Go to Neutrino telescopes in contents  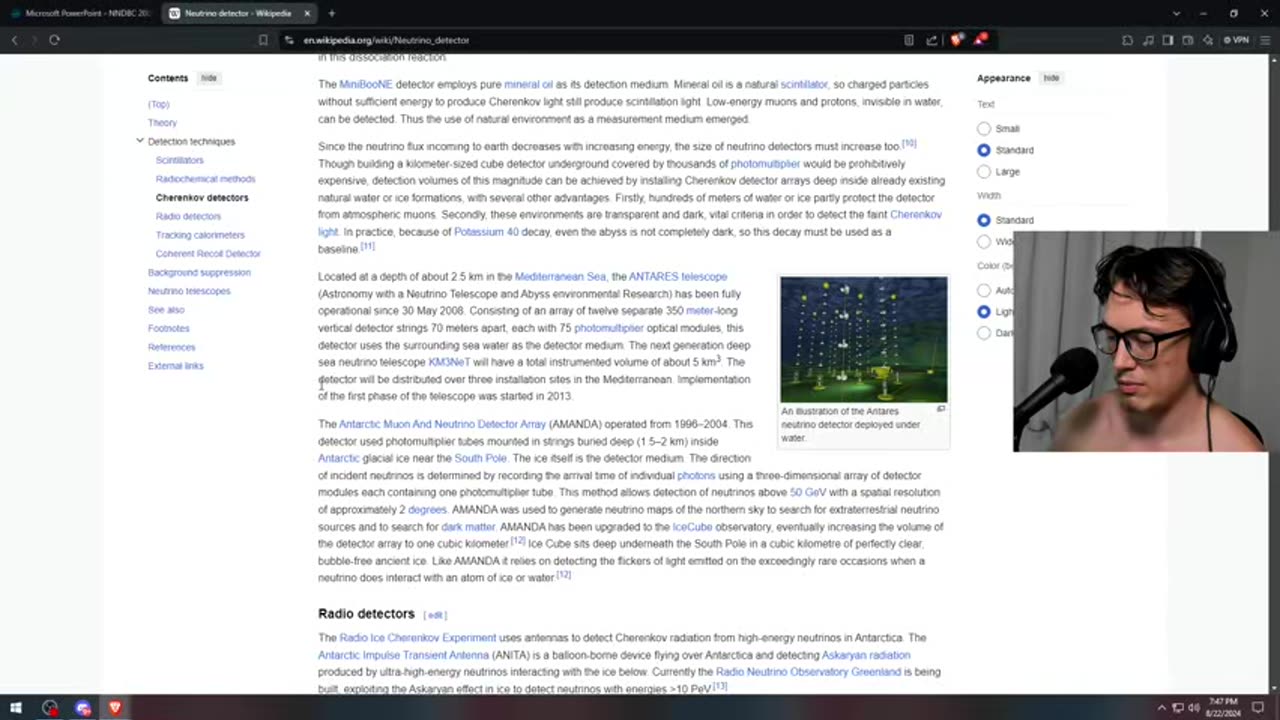pos(189,291)
